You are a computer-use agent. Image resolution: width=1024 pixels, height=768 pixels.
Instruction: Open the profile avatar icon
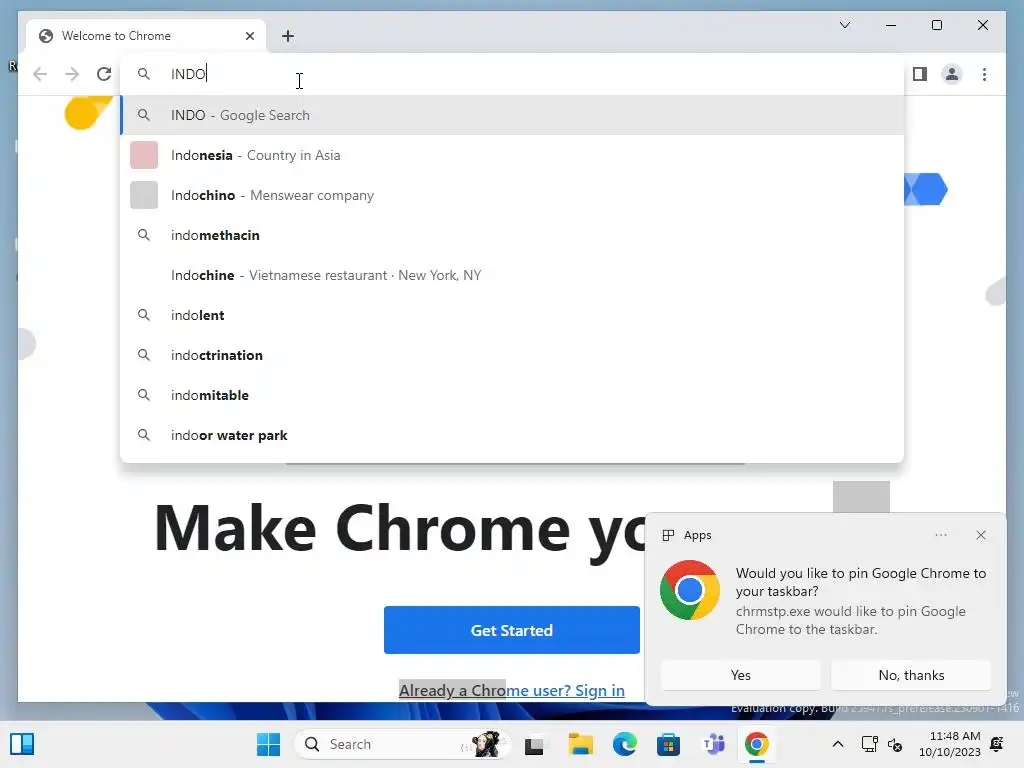(952, 74)
